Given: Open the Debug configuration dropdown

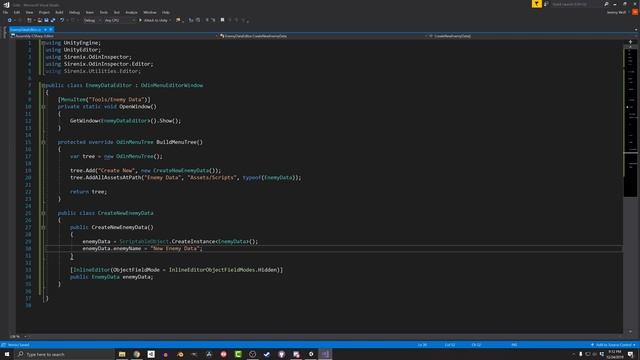Looking at the screenshot, I should (x=92, y=20).
